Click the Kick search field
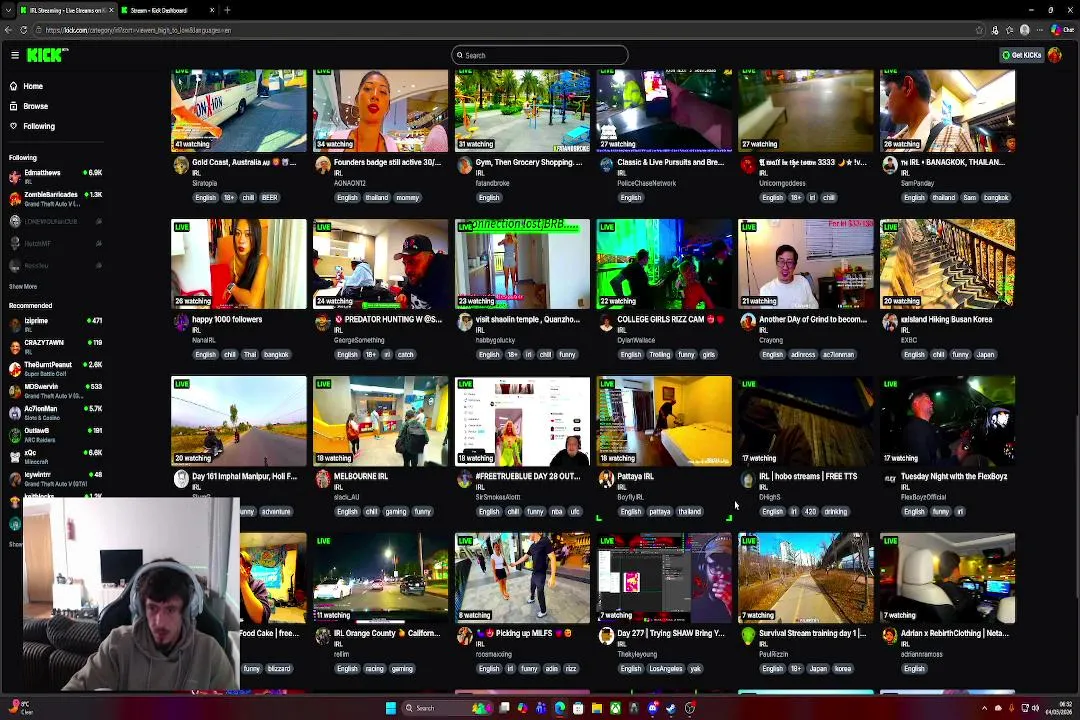The image size is (1080, 720). tap(539, 55)
